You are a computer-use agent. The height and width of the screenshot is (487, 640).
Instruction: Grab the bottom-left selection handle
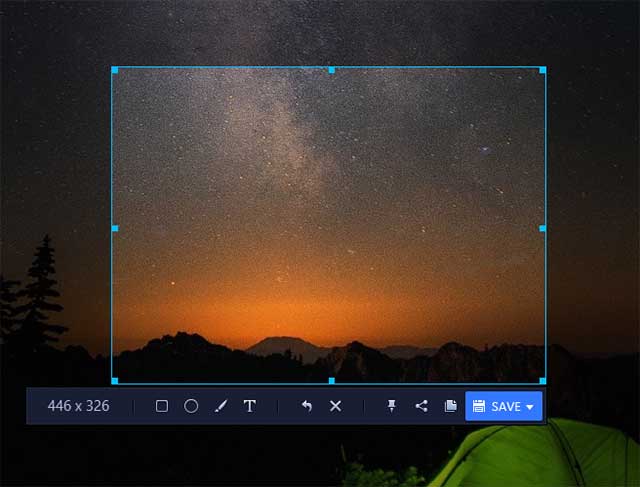tap(115, 381)
